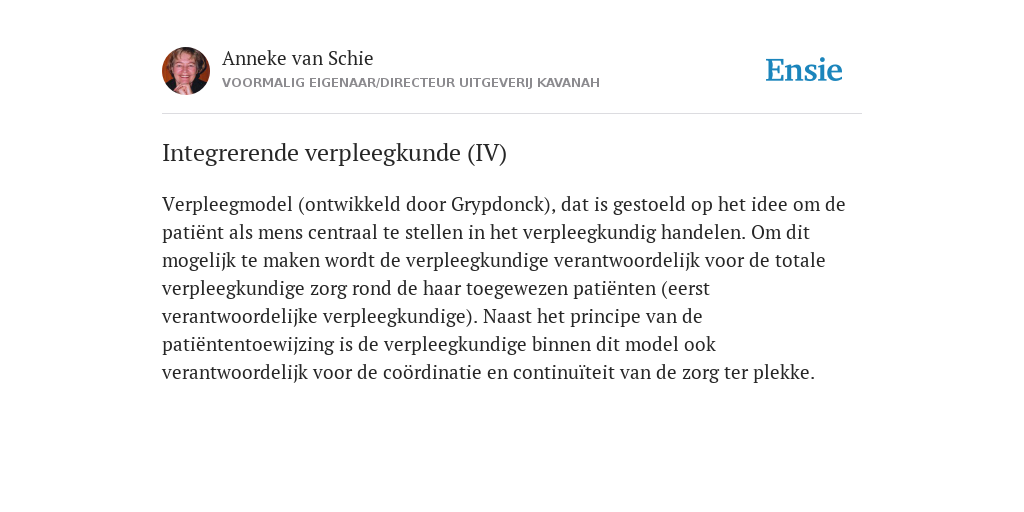Screen dimensions: 1024x512
Task: Click the line beginning verpleegkundige zorg rond
Action: 436,289
